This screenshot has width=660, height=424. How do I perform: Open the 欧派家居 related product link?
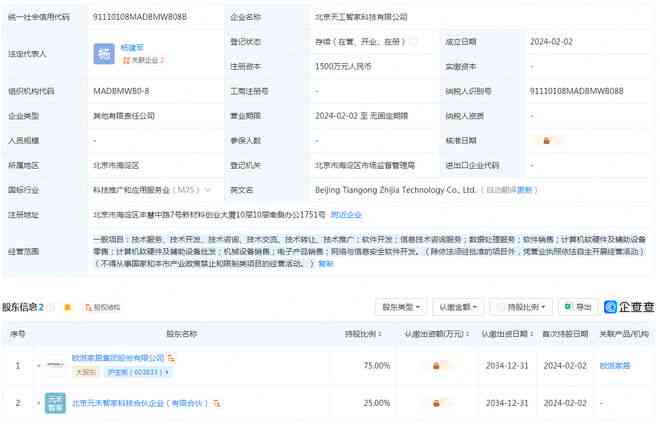point(615,365)
